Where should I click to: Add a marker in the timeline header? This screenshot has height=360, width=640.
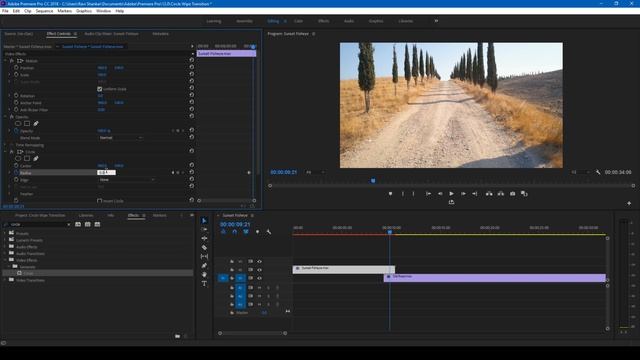coord(257,232)
